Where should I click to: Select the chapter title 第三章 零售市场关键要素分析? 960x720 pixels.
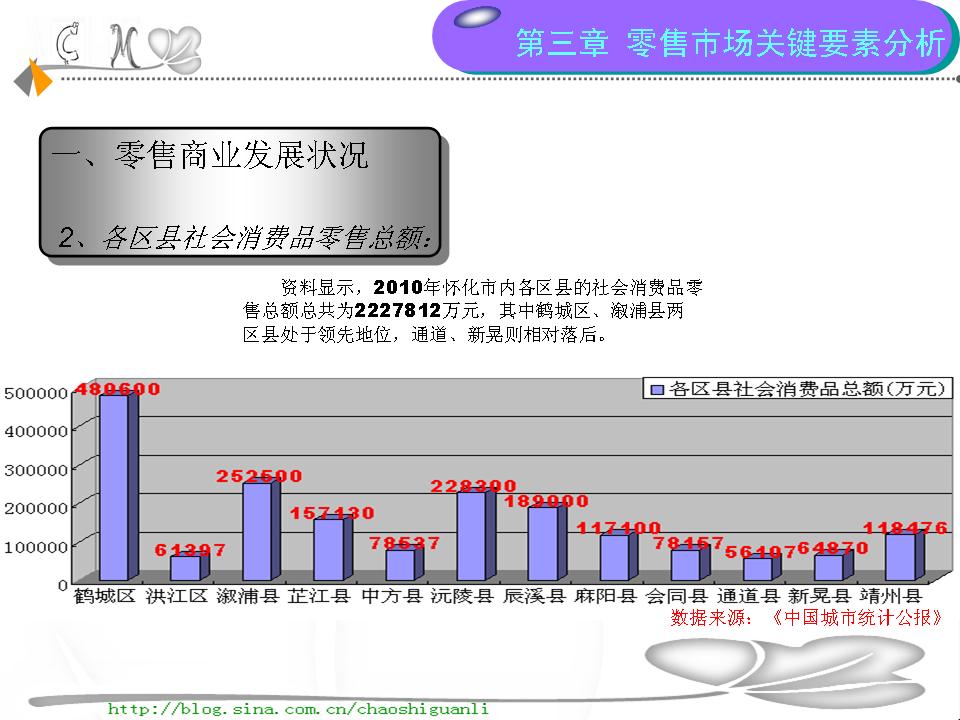coord(729,44)
